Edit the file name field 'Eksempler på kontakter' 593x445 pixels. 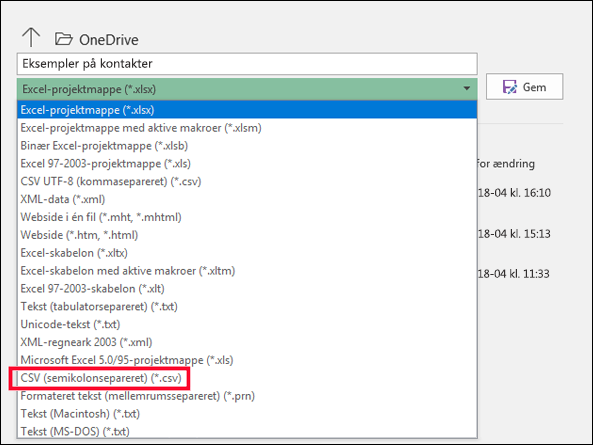pos(247,64)
